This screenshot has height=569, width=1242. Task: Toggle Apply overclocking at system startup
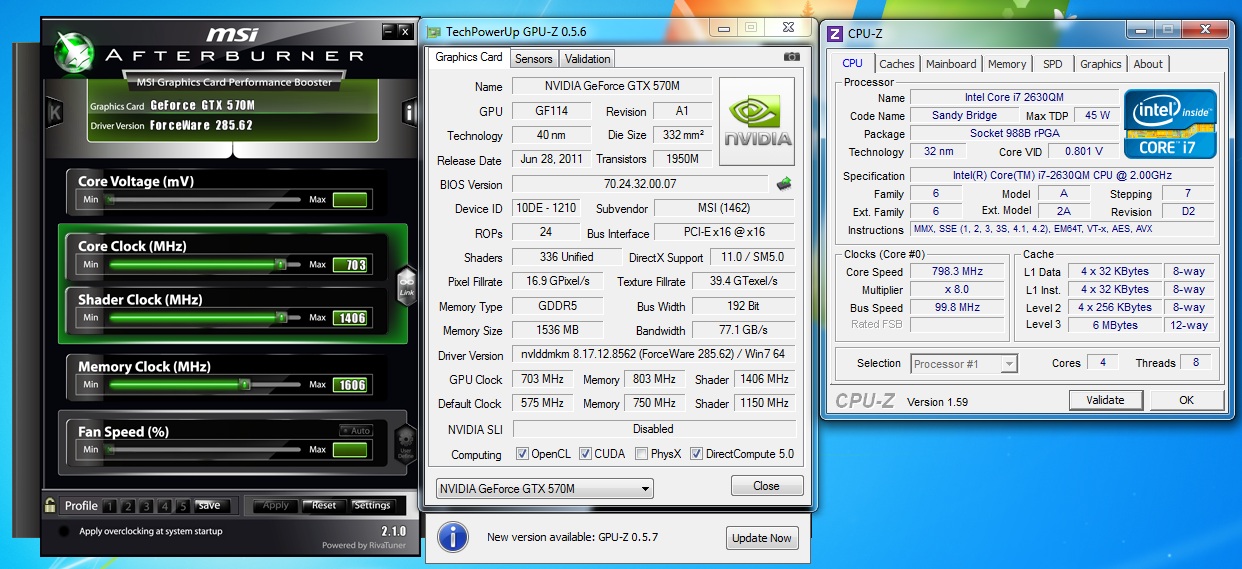coord(65,532)
